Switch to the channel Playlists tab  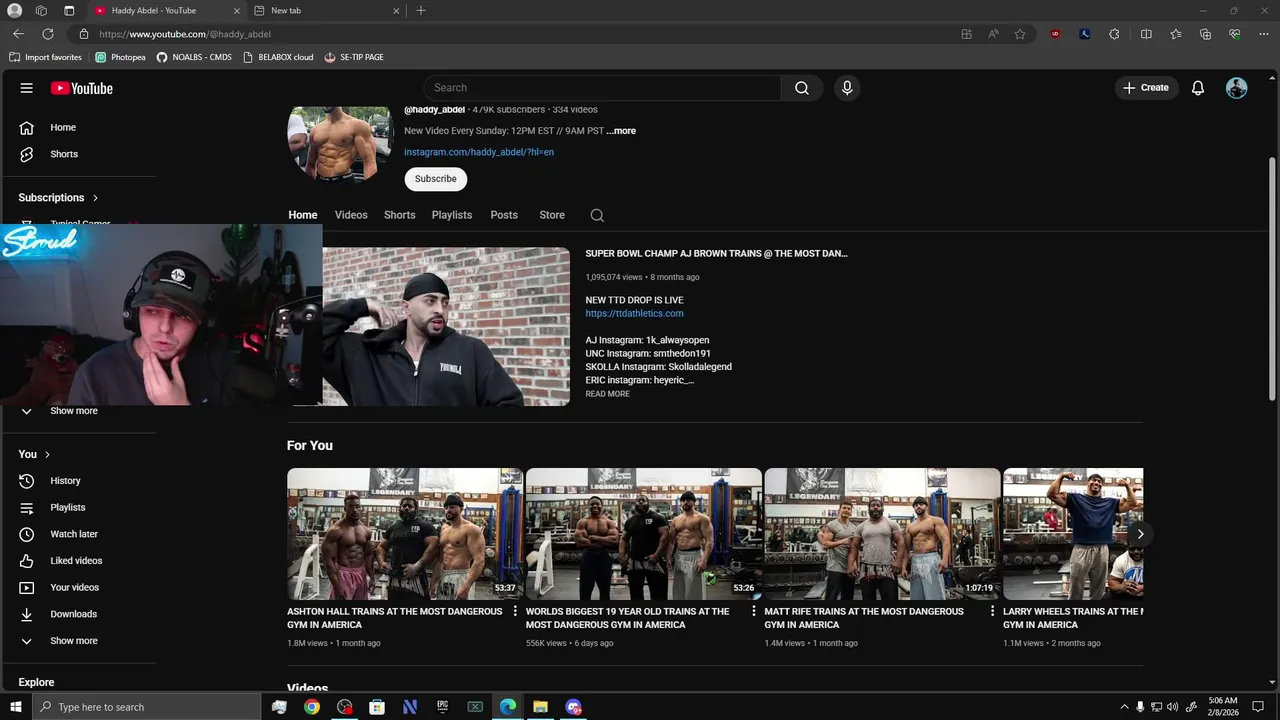tap(452, 215)
